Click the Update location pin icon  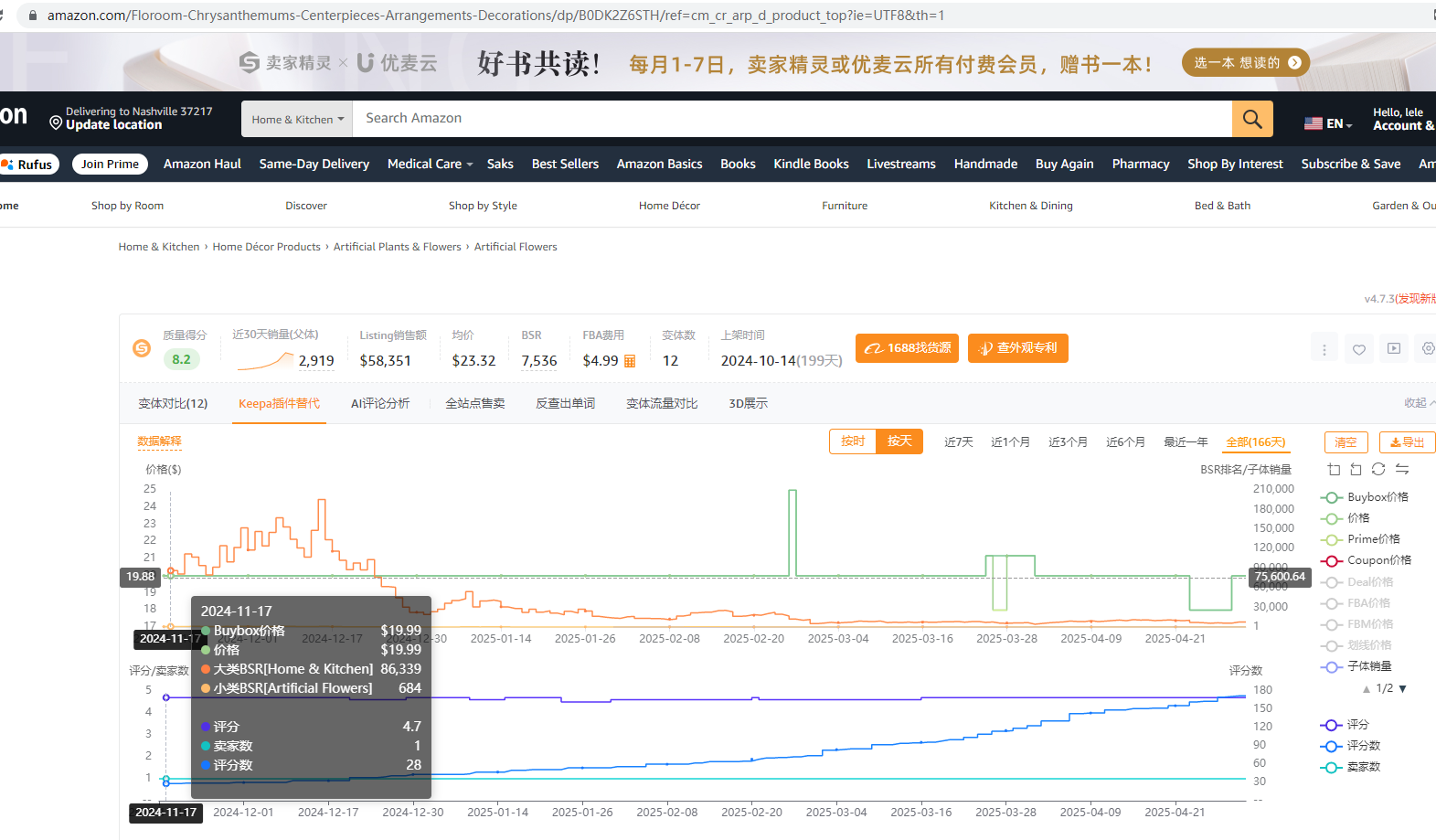[56, 123]
